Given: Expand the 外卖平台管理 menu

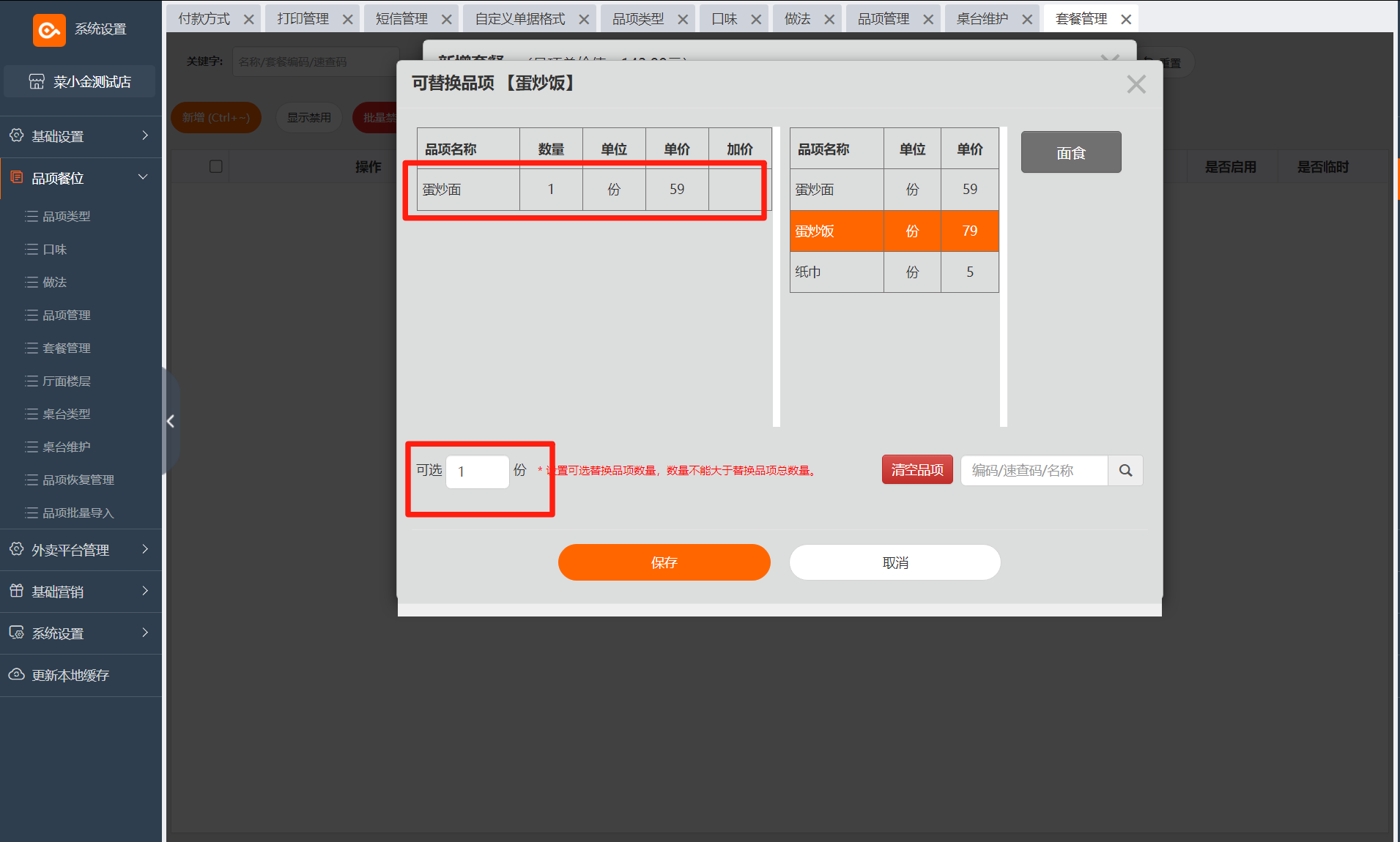Looking at the screenshot, I should point(145,549).
